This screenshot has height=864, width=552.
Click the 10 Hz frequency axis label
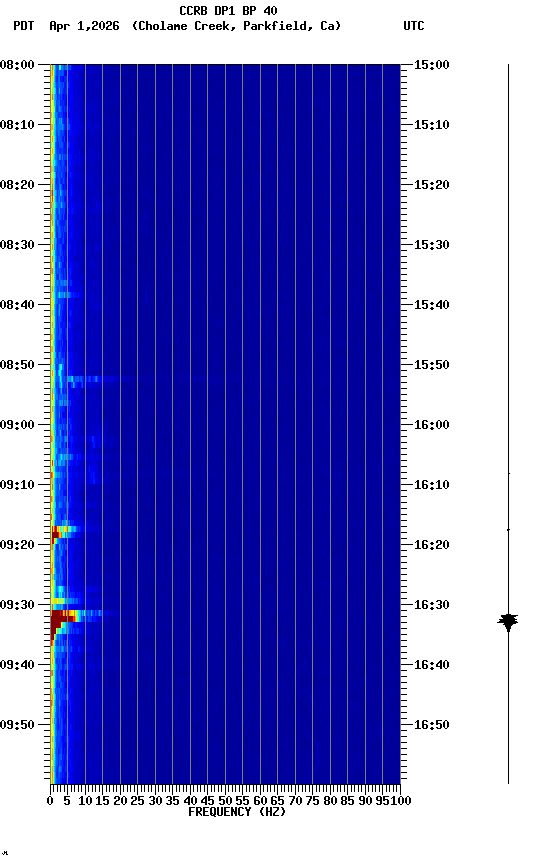pyautogui.click(x=85, y=801)
